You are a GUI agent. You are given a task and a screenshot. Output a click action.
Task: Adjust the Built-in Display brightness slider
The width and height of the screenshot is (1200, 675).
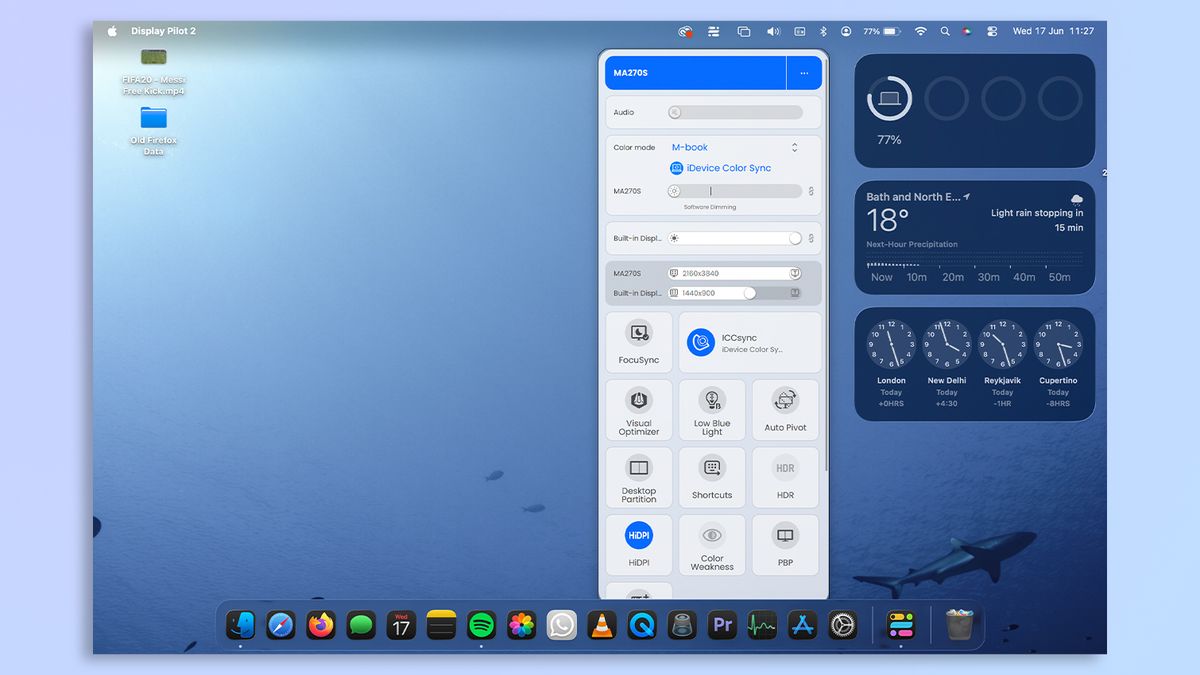click(x=735, y=238)
